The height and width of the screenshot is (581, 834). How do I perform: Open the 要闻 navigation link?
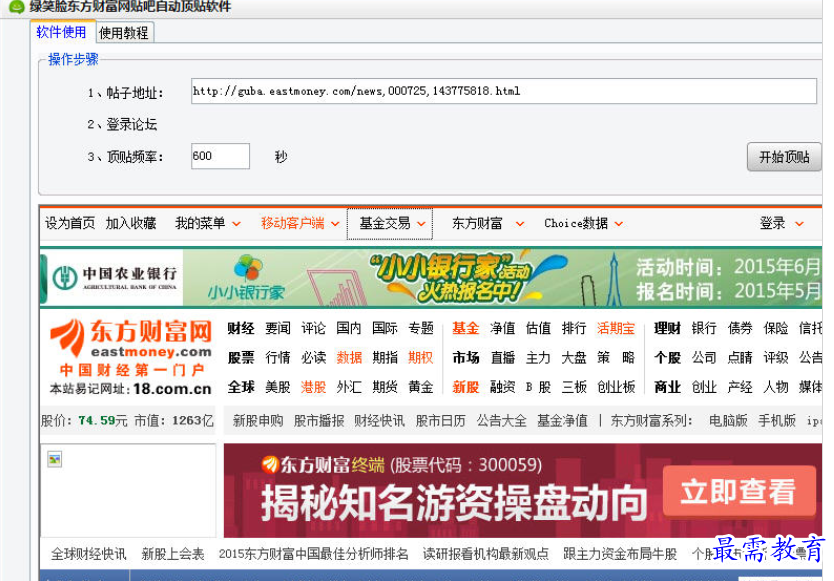tap(278, 328)
